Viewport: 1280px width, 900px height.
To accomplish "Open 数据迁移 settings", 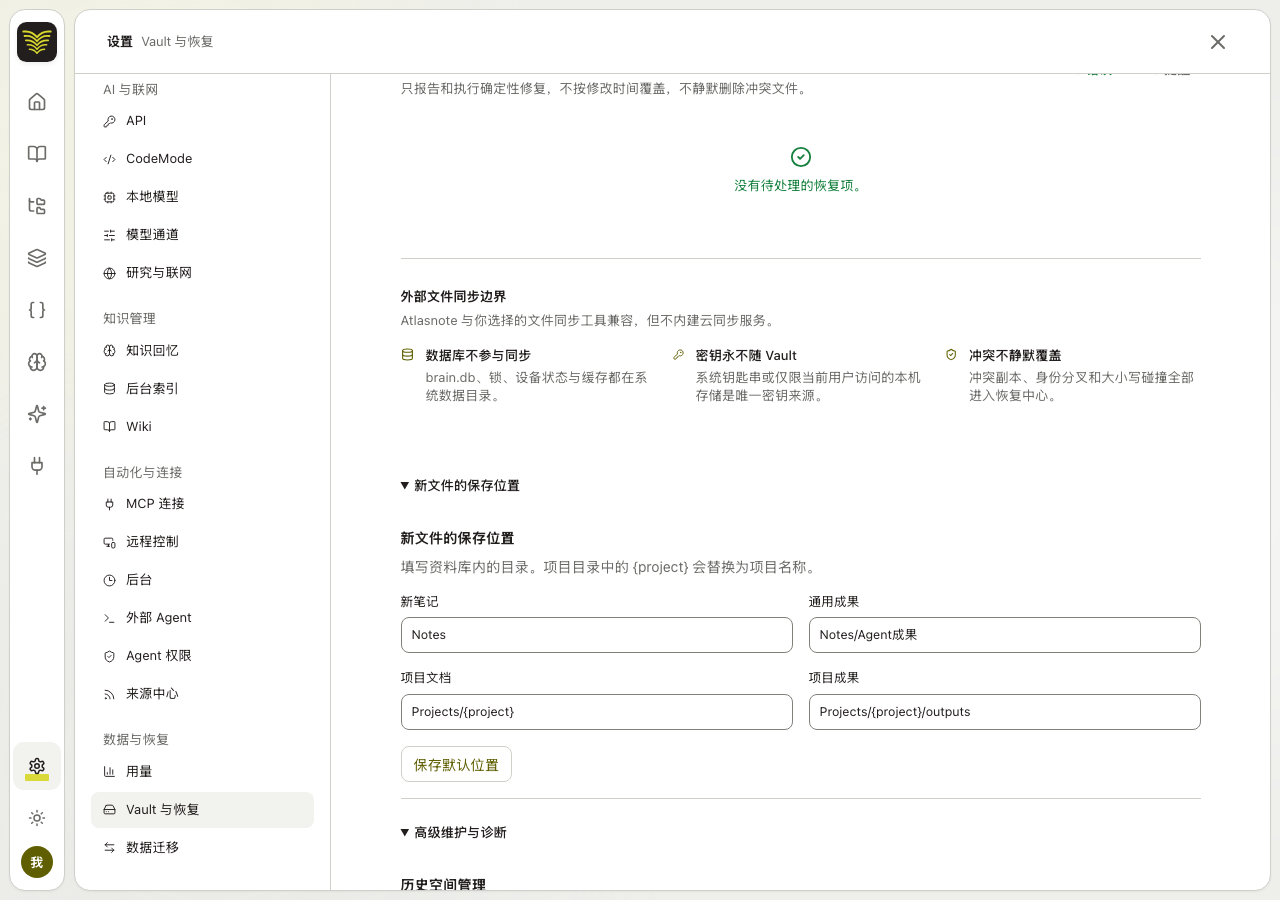I will tap(202, 848).
